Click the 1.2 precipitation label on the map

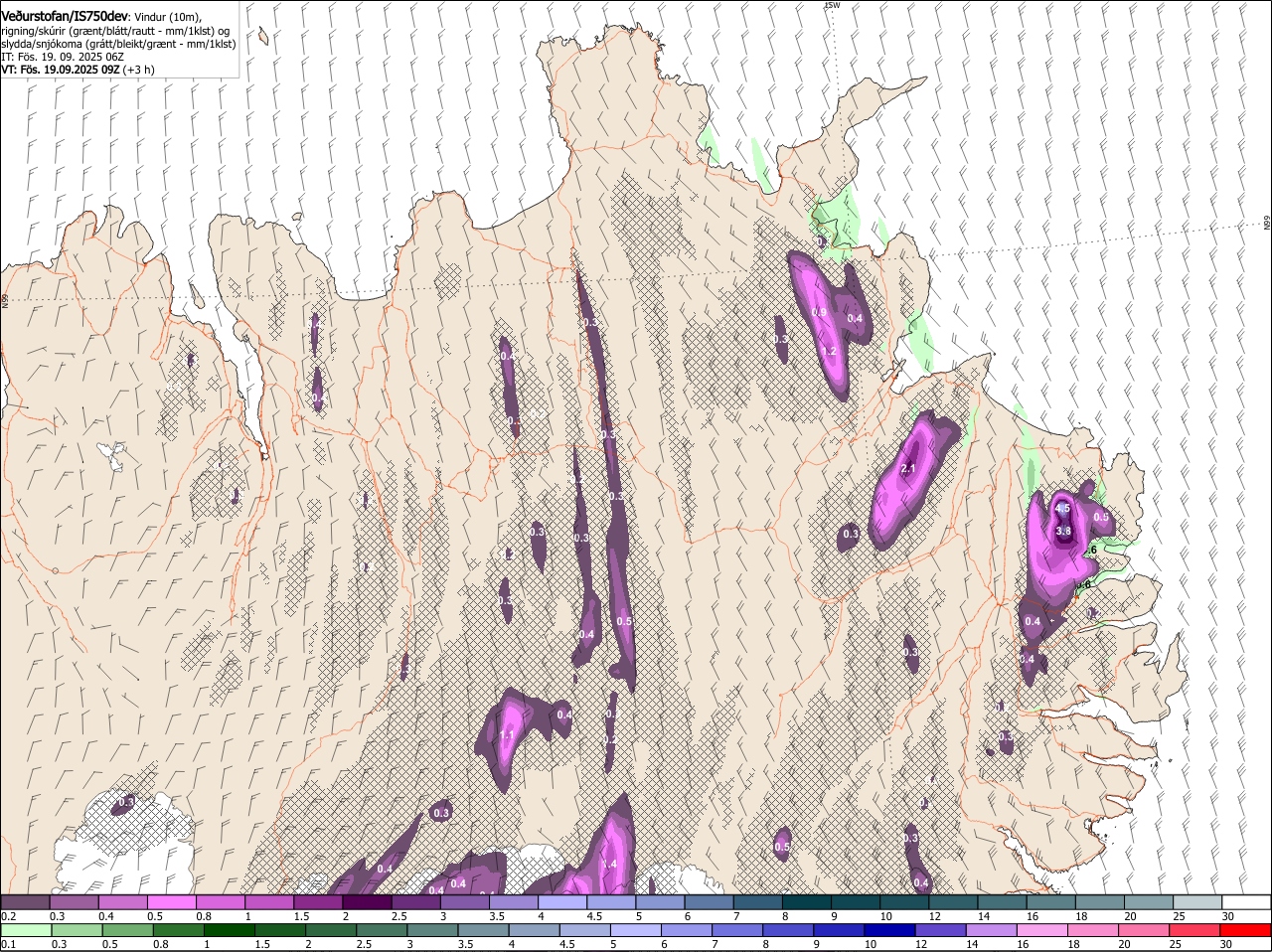tap(828, 351)
